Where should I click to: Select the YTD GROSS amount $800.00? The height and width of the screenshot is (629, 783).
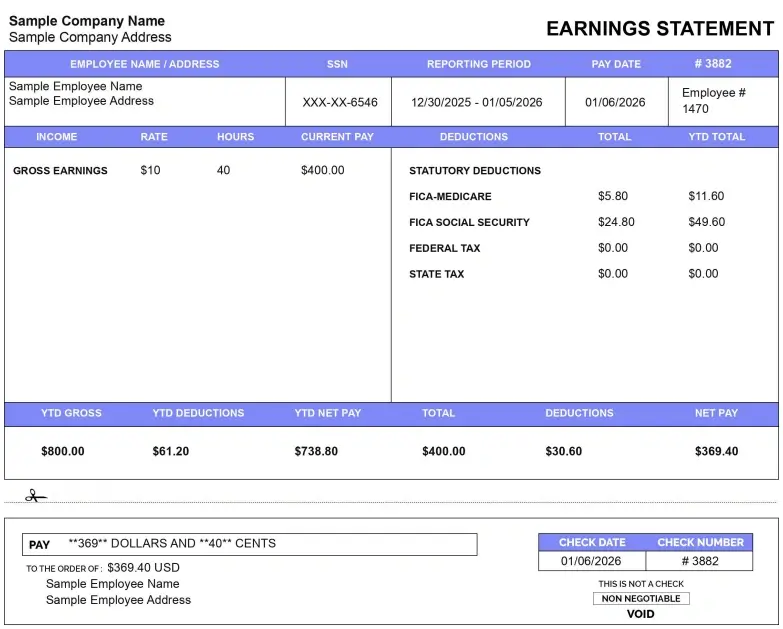pyautogui.click(x=63, y=452)
